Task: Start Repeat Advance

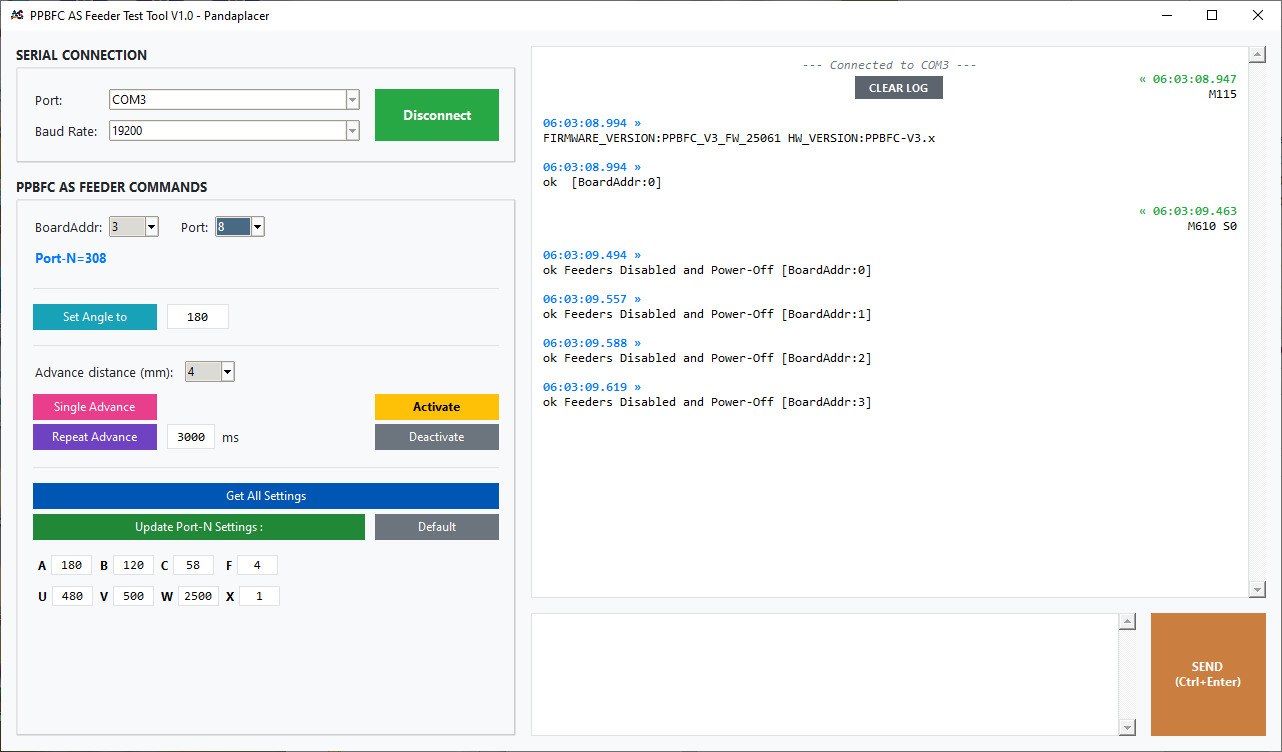Action: point(95,437)
